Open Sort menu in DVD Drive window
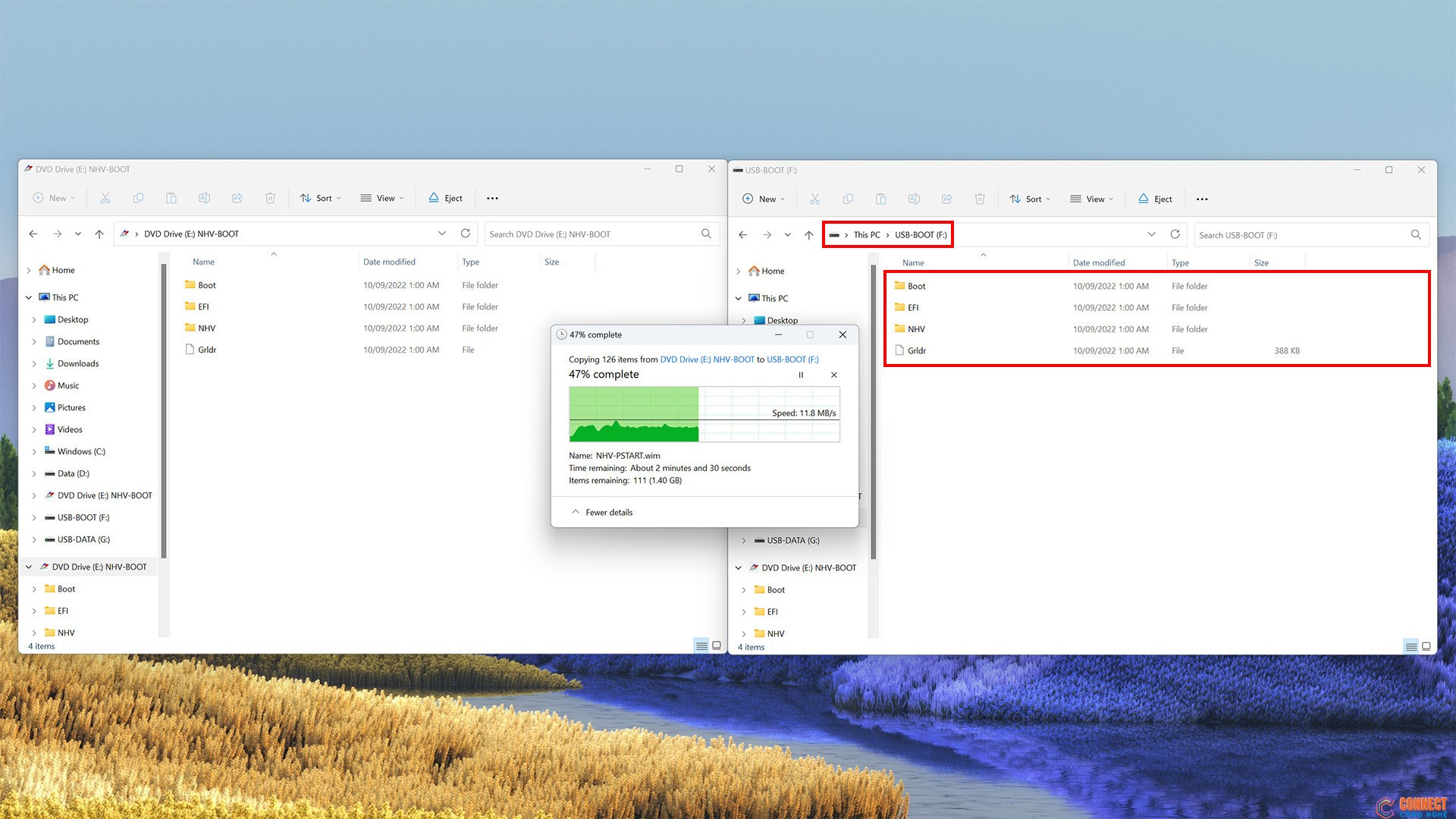The height and width of the screenshot is (819, 1456). coord(321,198)
